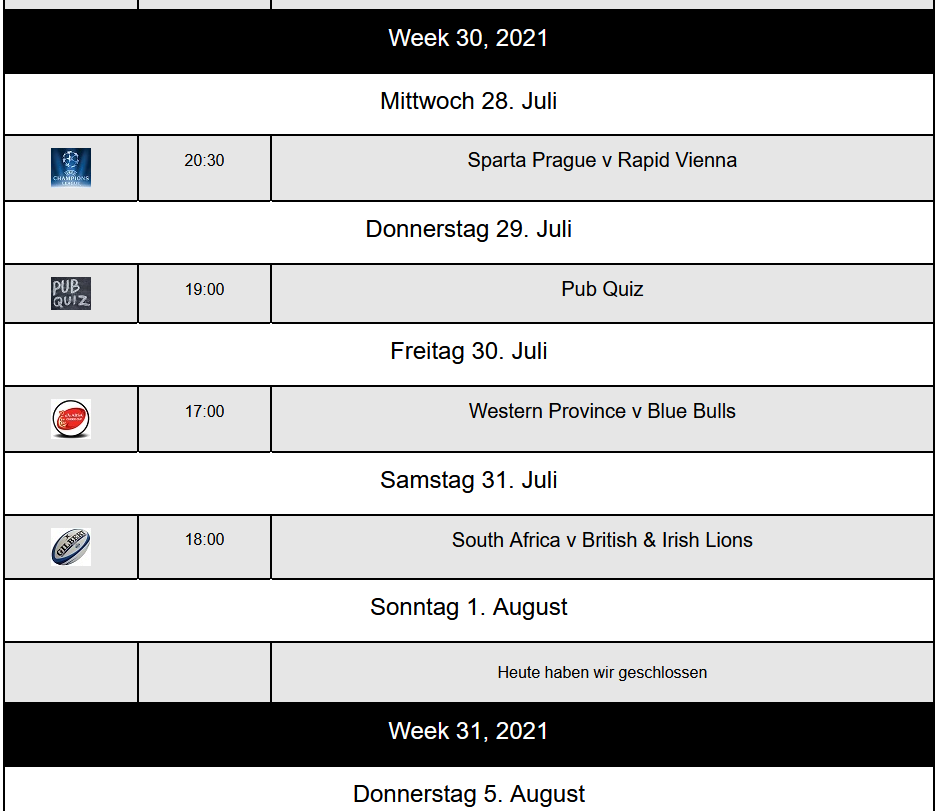The height and width of the screenshot is (811, 938).
Task: Click the Donnerstag 29. Juli heading
Action: [468, 229]
